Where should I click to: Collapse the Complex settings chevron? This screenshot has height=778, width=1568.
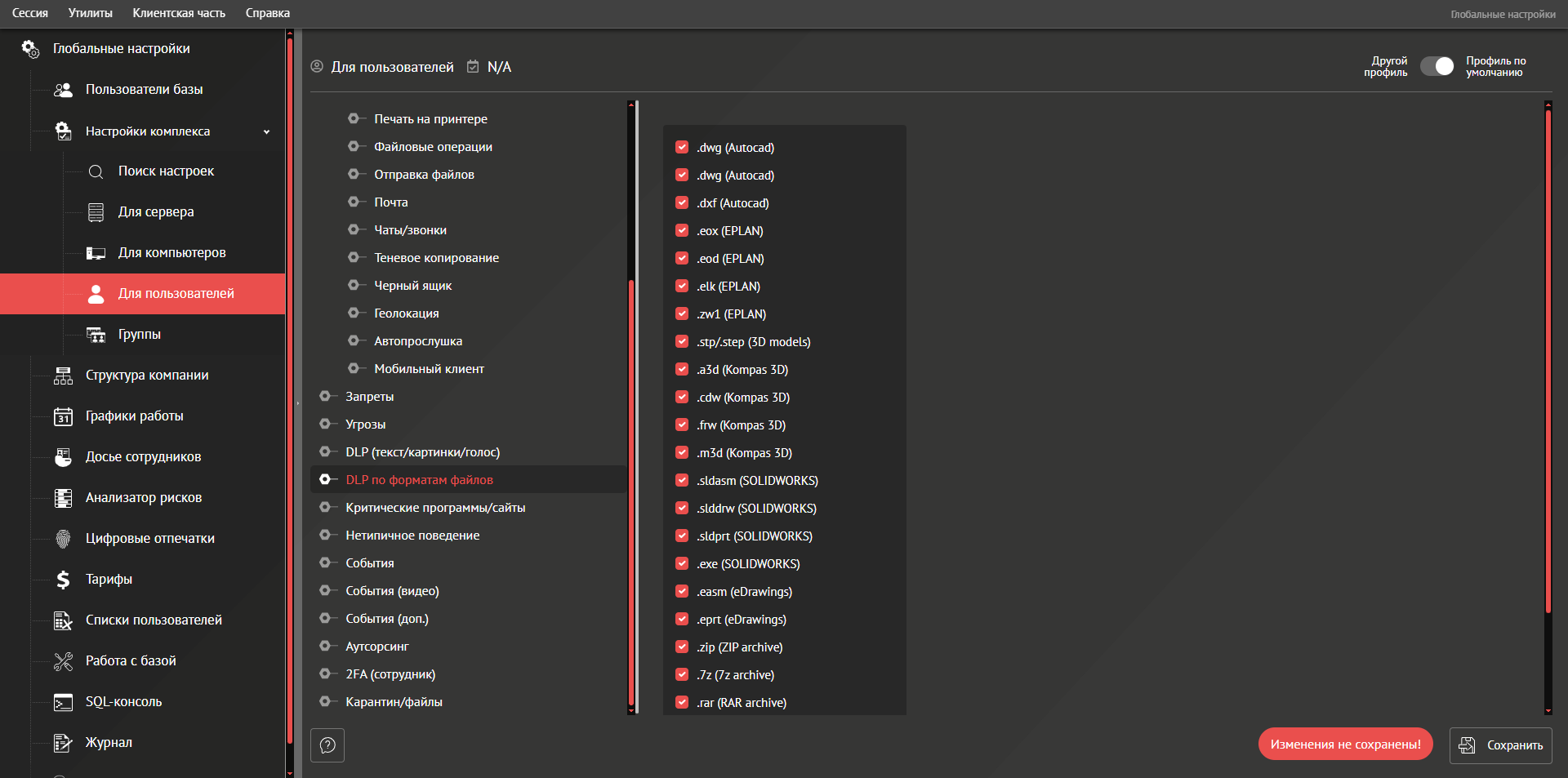click(266, 131)
